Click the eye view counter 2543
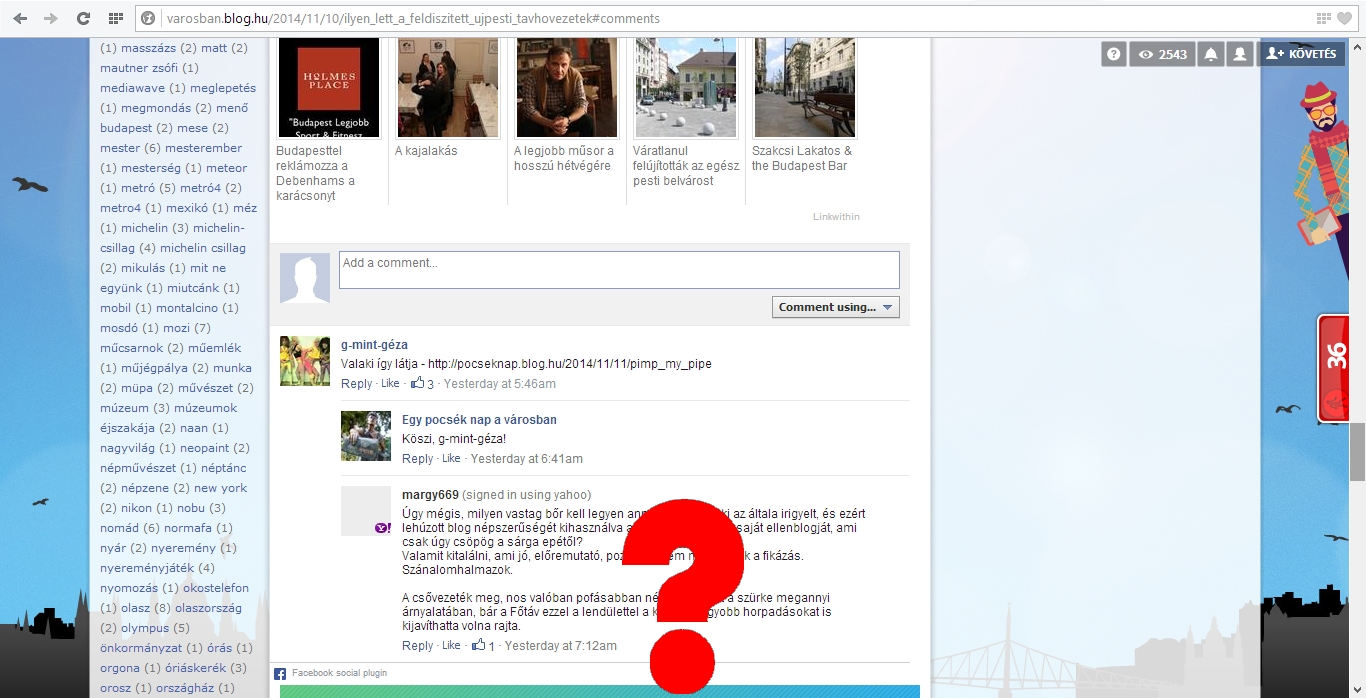 tap(1163, 54)
